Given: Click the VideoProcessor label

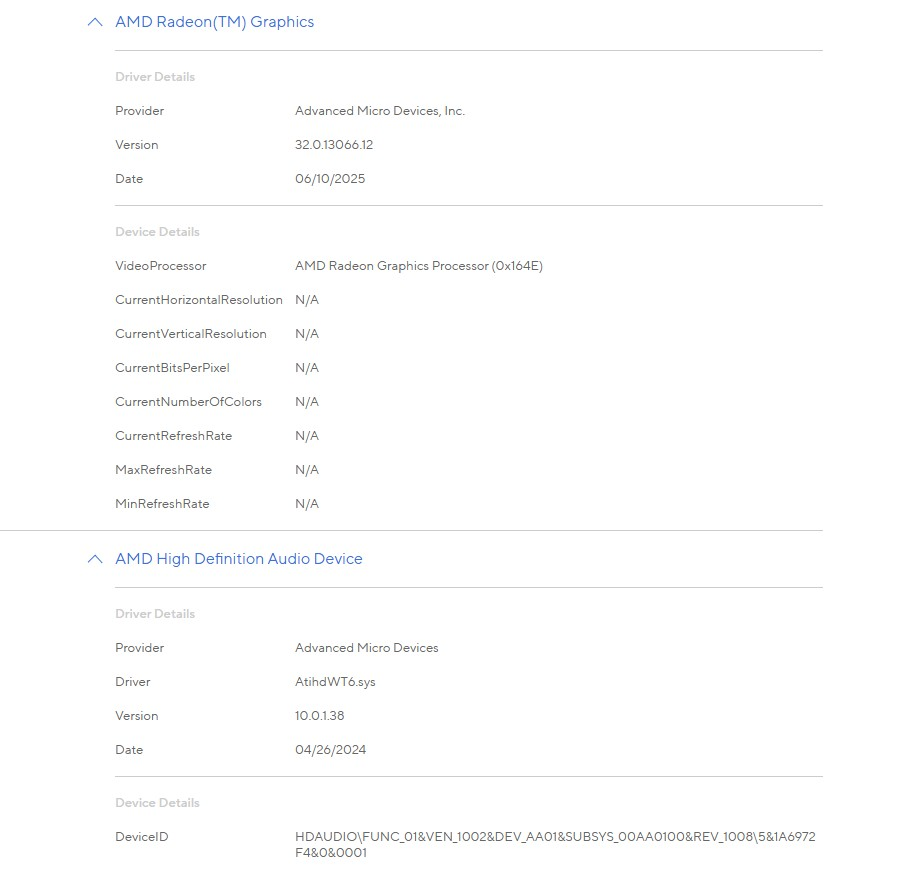Looking at the screenshot, I should click(x=160, y=266).
